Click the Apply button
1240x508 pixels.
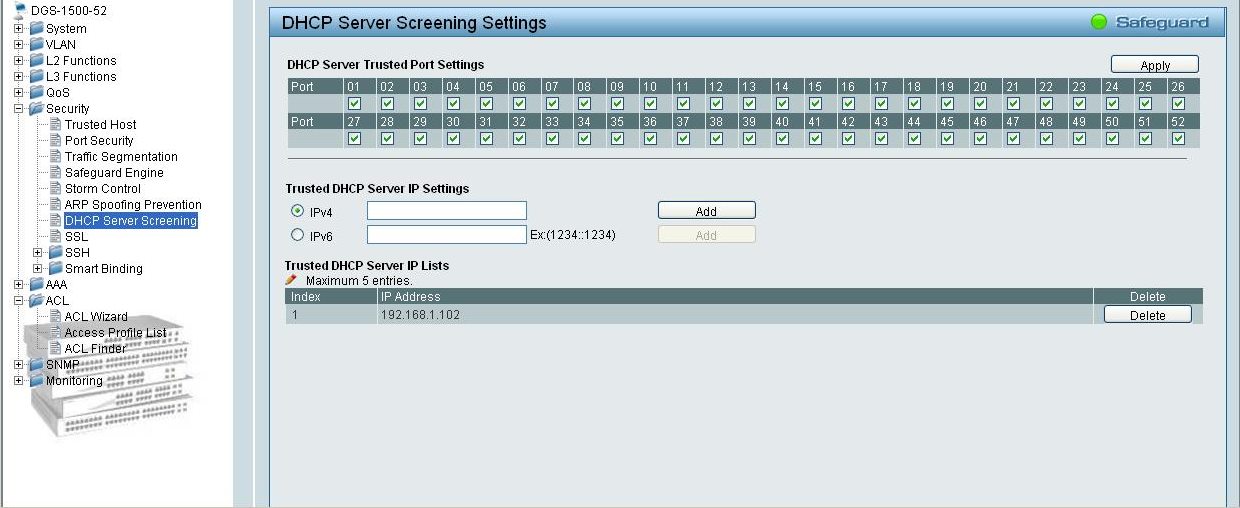click(1155, 65)
